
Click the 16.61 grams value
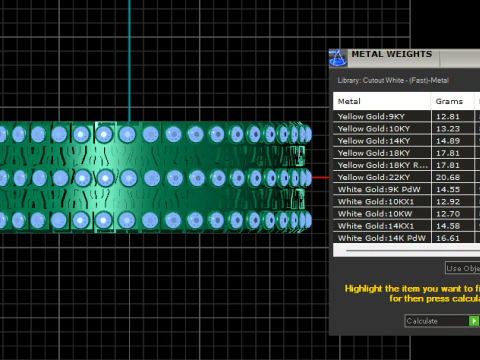448,238
